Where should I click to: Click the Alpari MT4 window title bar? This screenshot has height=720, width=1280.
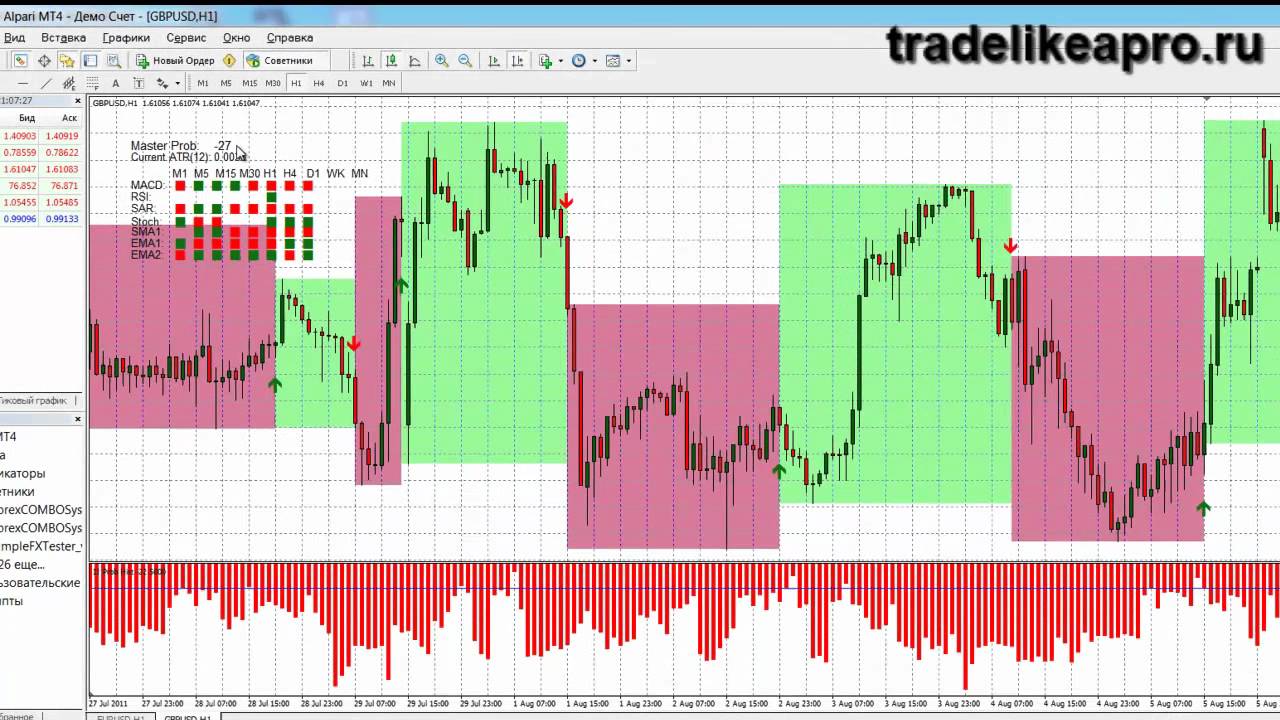tap(640, 16)
